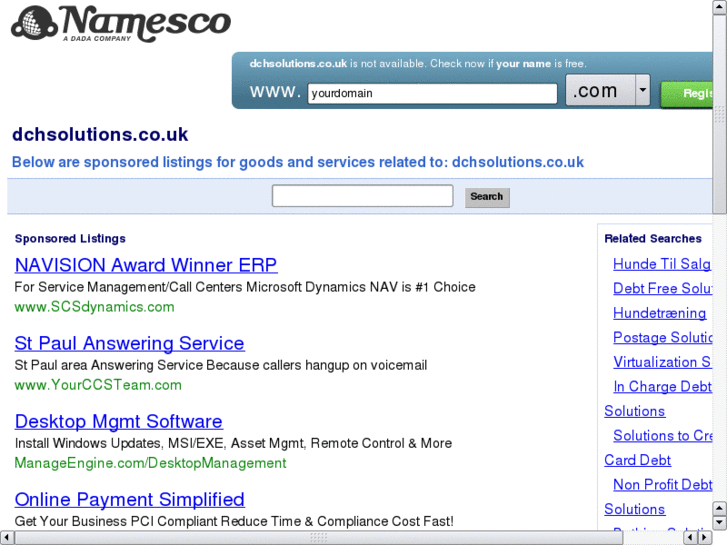Click the Related Searches heading

point(653,238)
